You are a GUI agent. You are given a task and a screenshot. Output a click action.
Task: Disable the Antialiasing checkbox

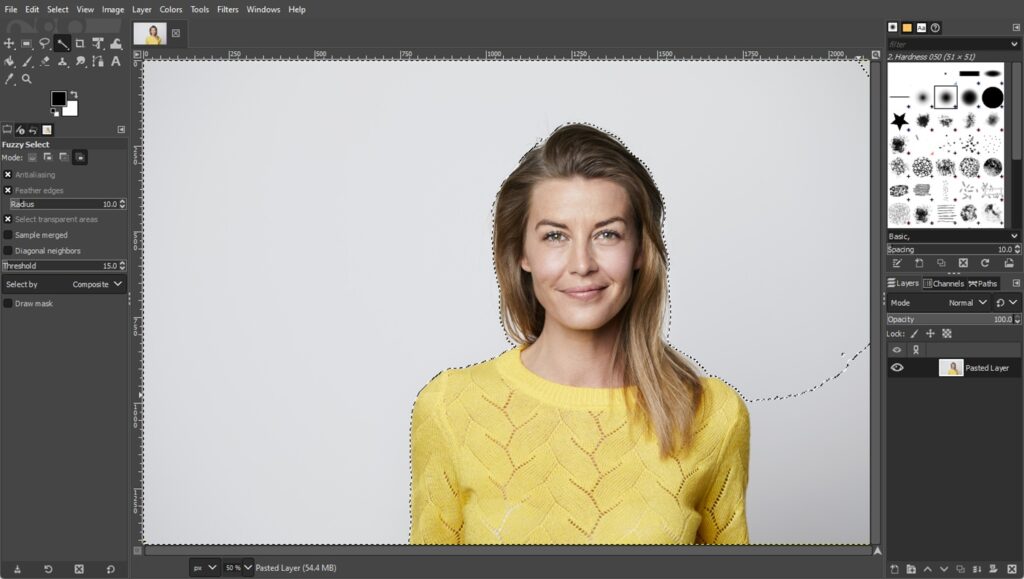pos(8,175)
